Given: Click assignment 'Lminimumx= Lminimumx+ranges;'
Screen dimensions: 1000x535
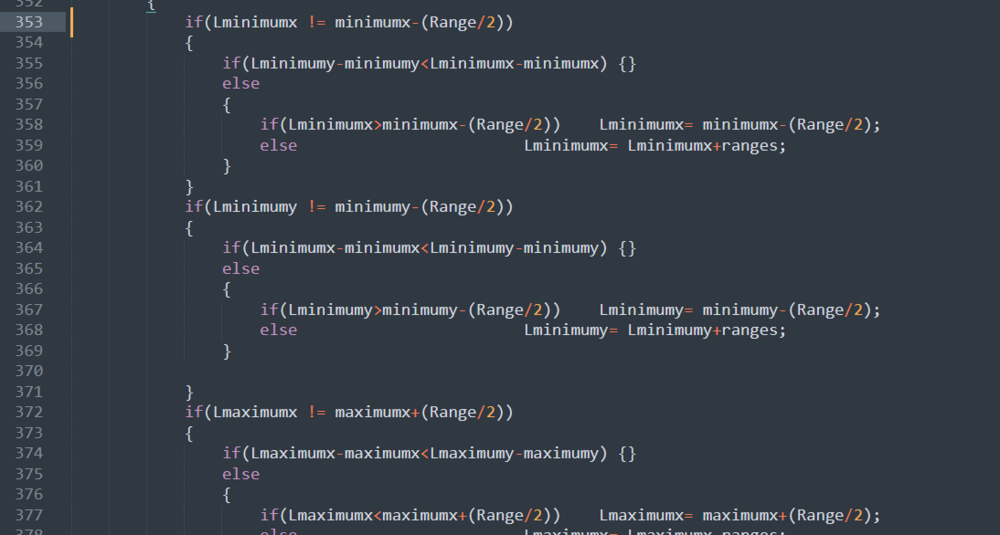Looking at the screenshot, I should (655, 145).
